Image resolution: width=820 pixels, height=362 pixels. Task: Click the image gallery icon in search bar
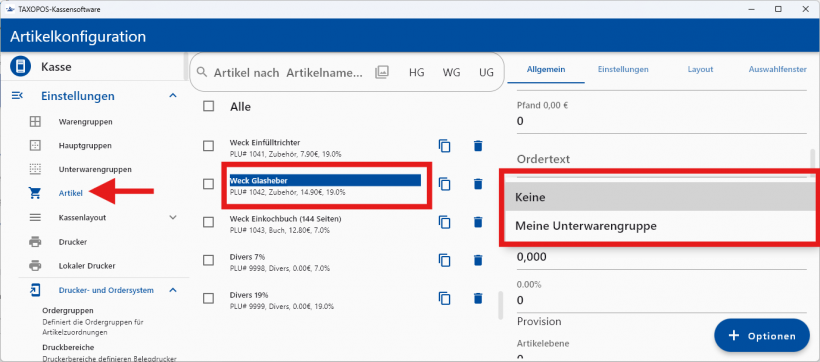pos(382,72)
